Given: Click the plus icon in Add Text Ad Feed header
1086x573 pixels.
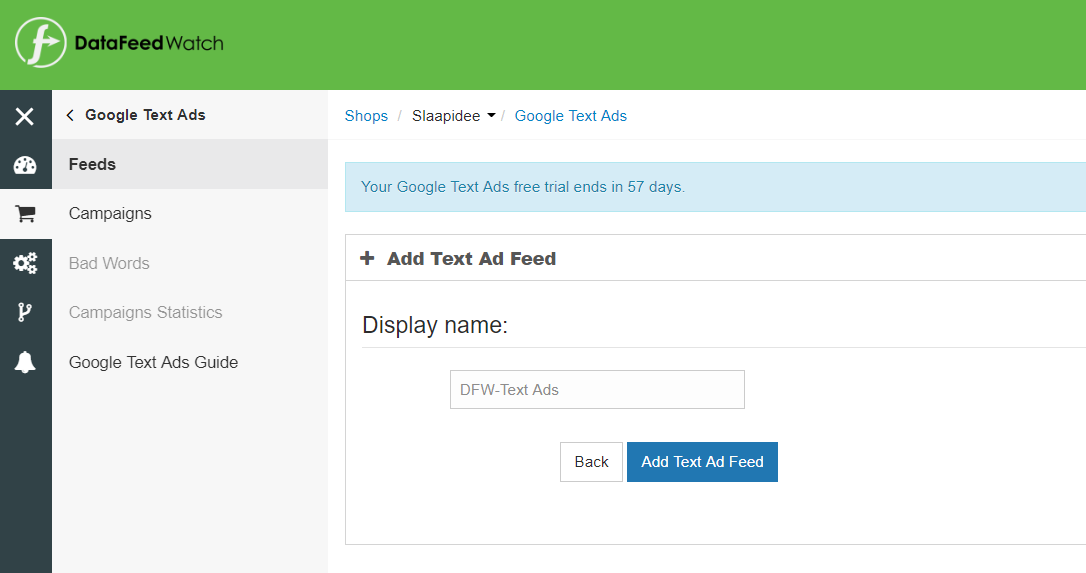Looking at the screenshot, I should click(x=367, y=258).
